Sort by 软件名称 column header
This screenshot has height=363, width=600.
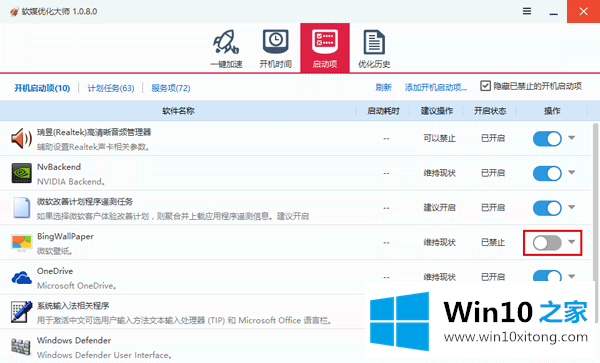(178, 111)
